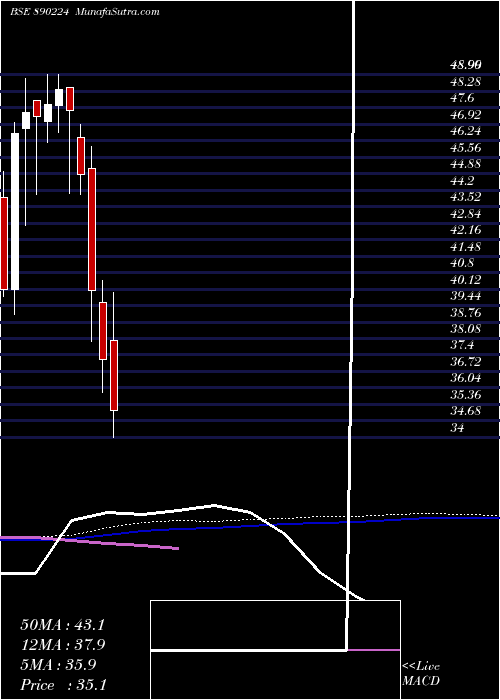The height and width of the screenshot is (700, 500).
Task: Click the 36.04 price axis label
Action: pyautogui.click(x=466, y=378)
